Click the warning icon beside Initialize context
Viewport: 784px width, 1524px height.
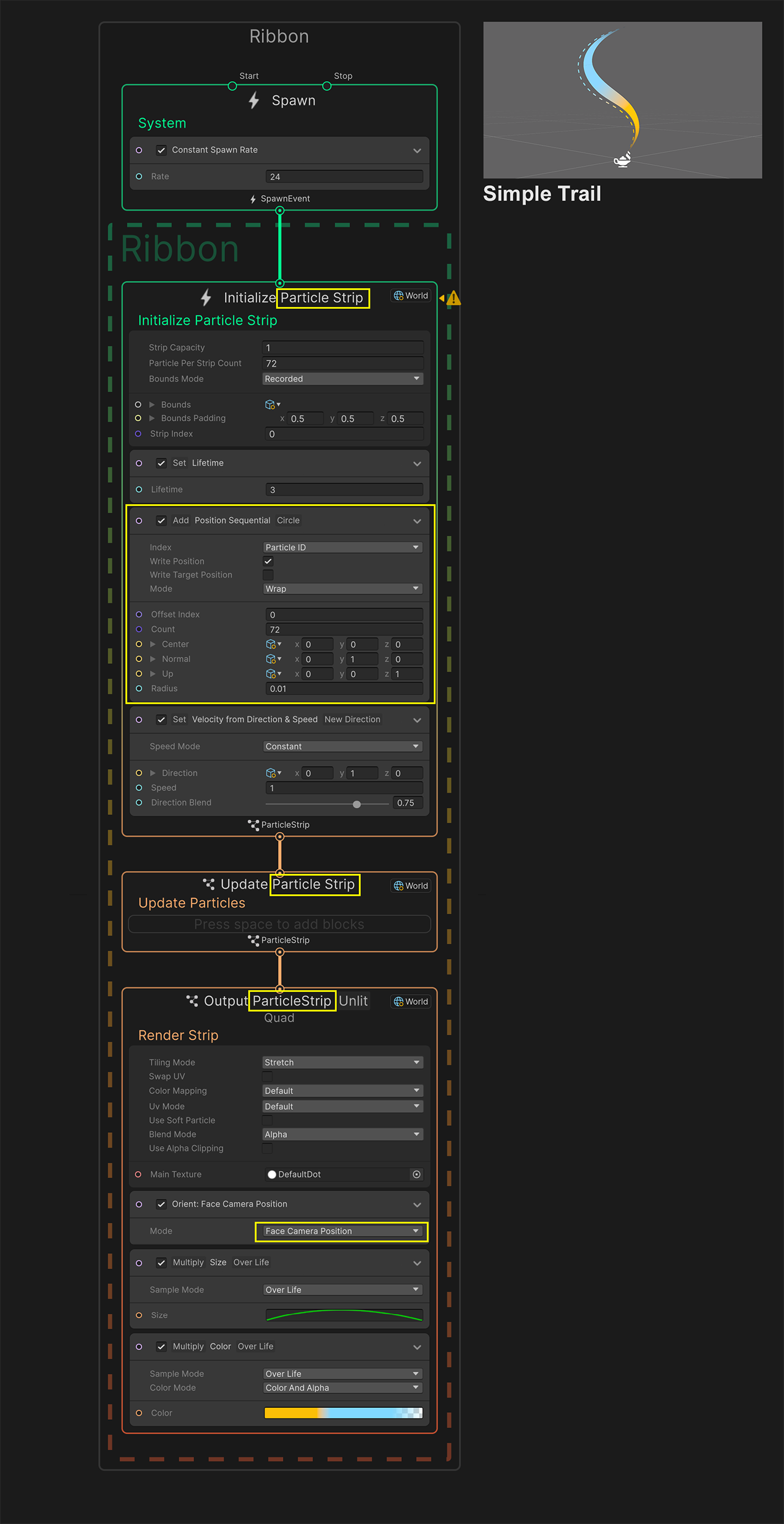coord(453,298)
